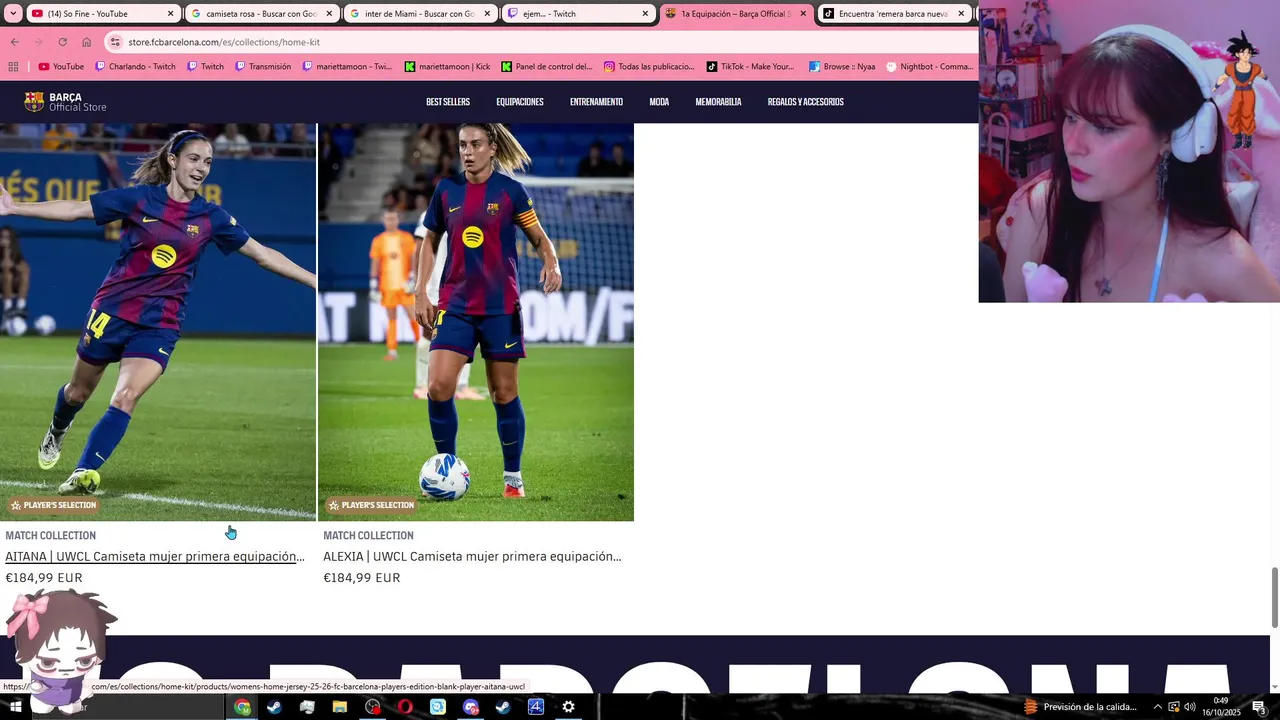This screenshot has height=720, width=1280.
Task: Open the AITANA UWCL Camiseta product link
Action: coord(155,556)
